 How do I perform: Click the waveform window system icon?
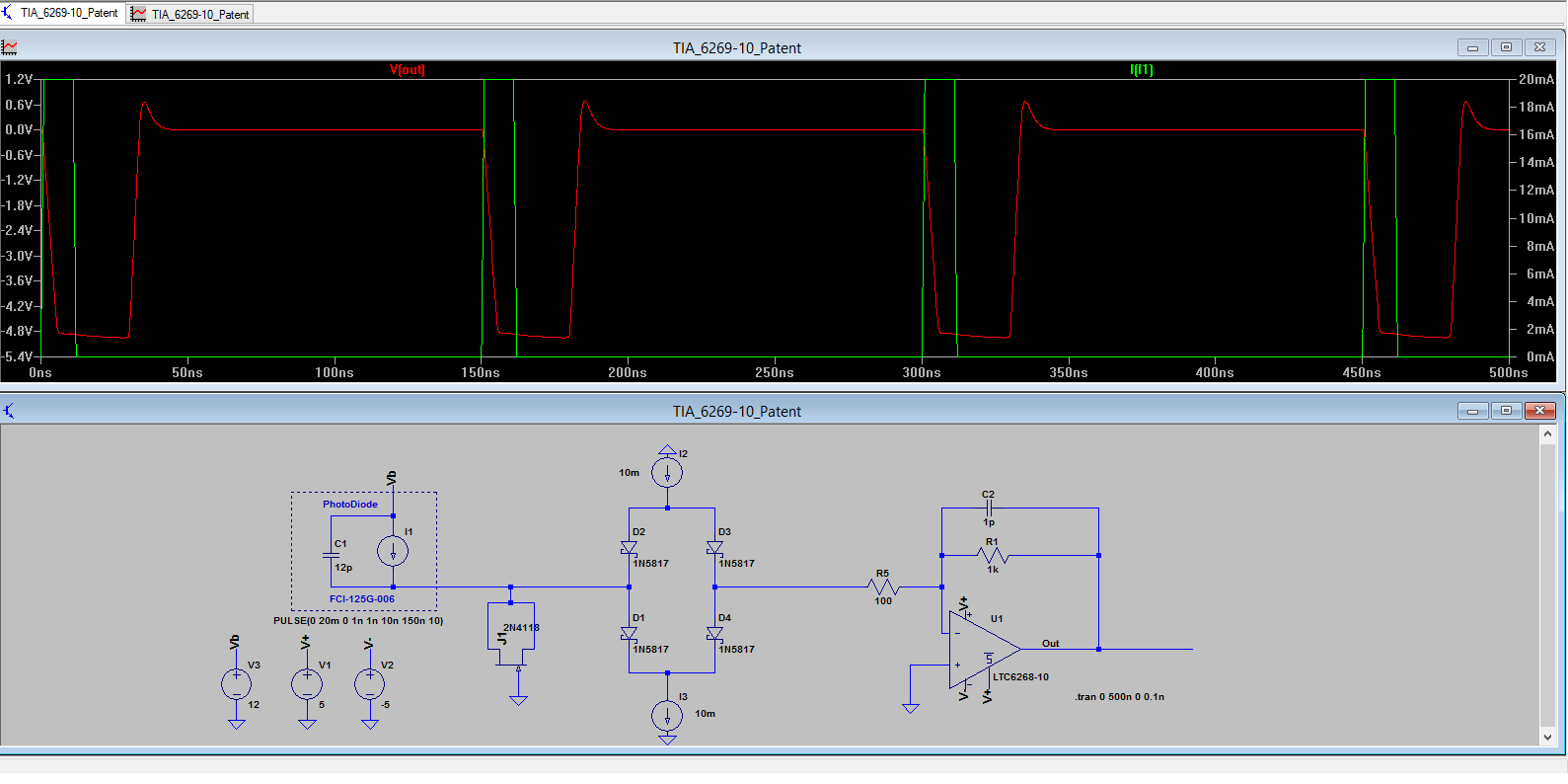click(x=10, y=47)
